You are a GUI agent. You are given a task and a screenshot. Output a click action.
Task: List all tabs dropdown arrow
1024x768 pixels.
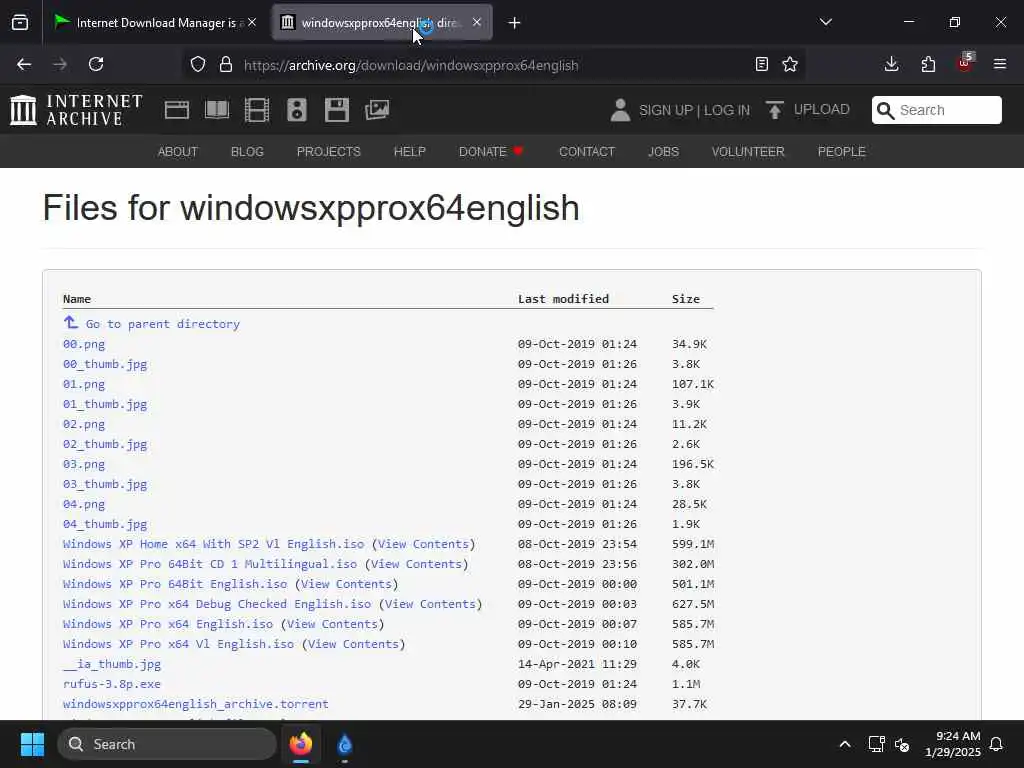(825, 22)
